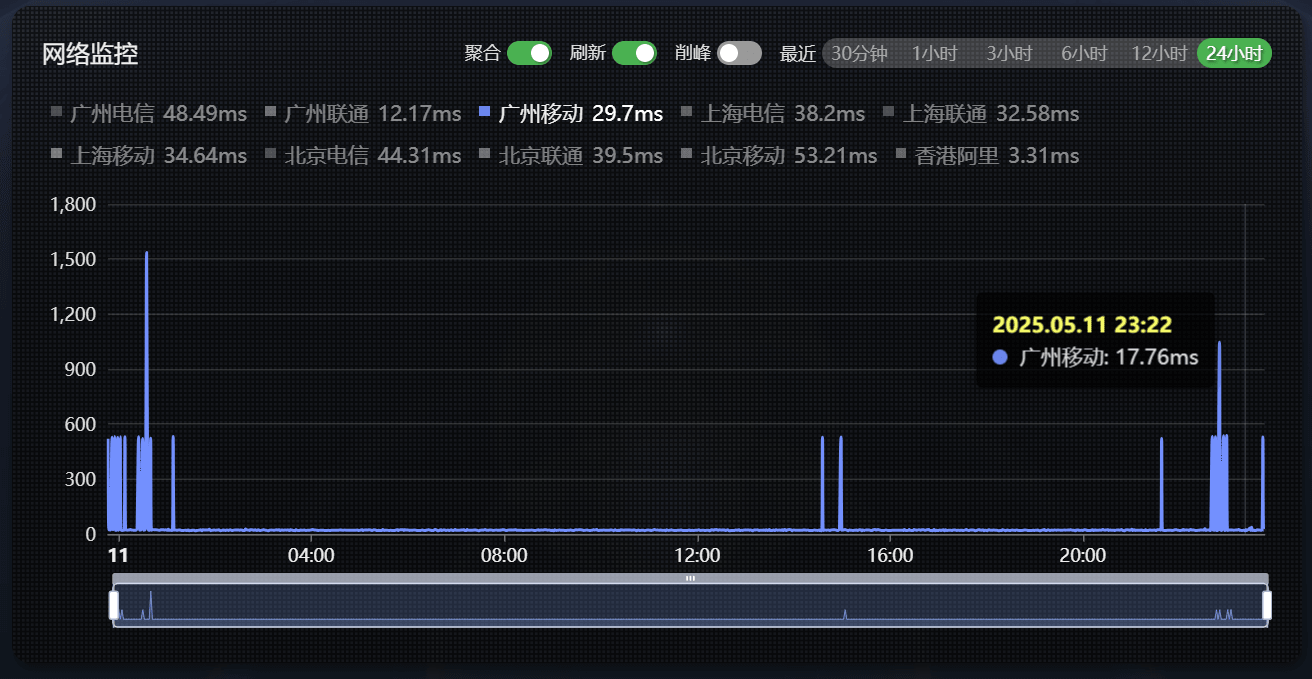Enable the 北京电信 legend series
The image size is (1312, 679).
372,156
